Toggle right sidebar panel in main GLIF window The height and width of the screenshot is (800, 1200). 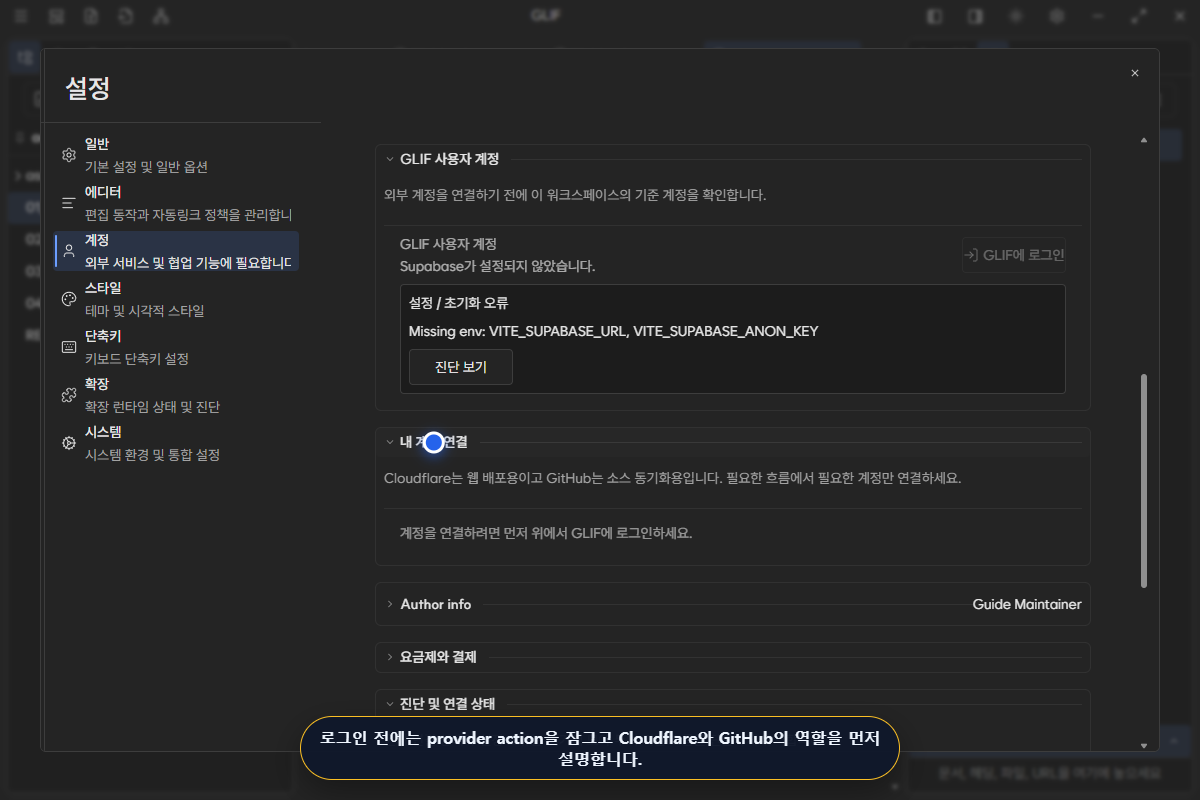tap(974, 16)
